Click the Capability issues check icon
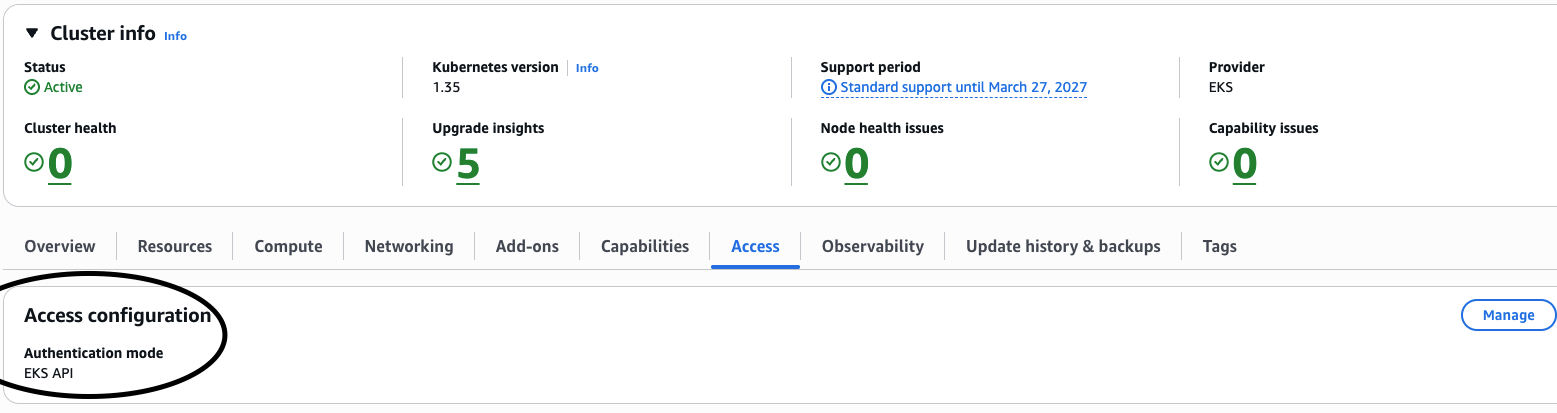This screenshot has height=413, width=1557. [1219, 162]
